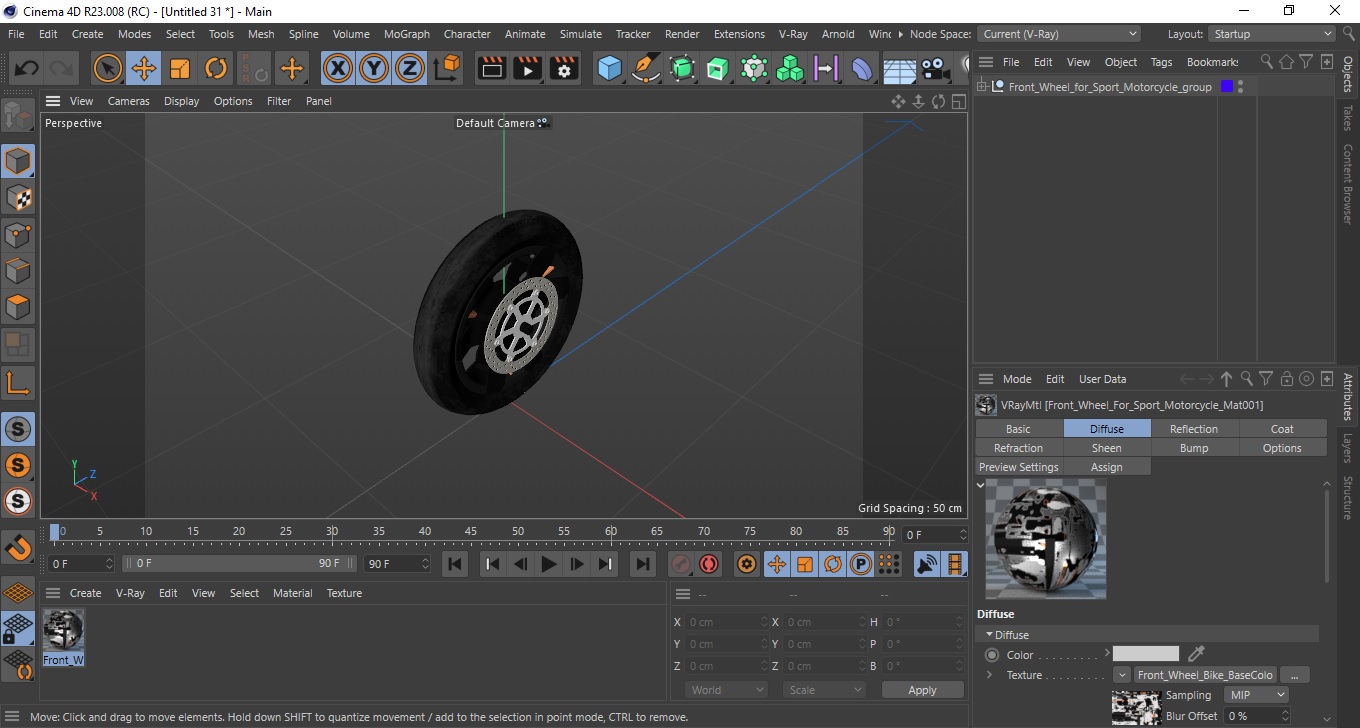The image size is (1360, 728).
Task: Click the Undo arrow icon
Action: 27,69
